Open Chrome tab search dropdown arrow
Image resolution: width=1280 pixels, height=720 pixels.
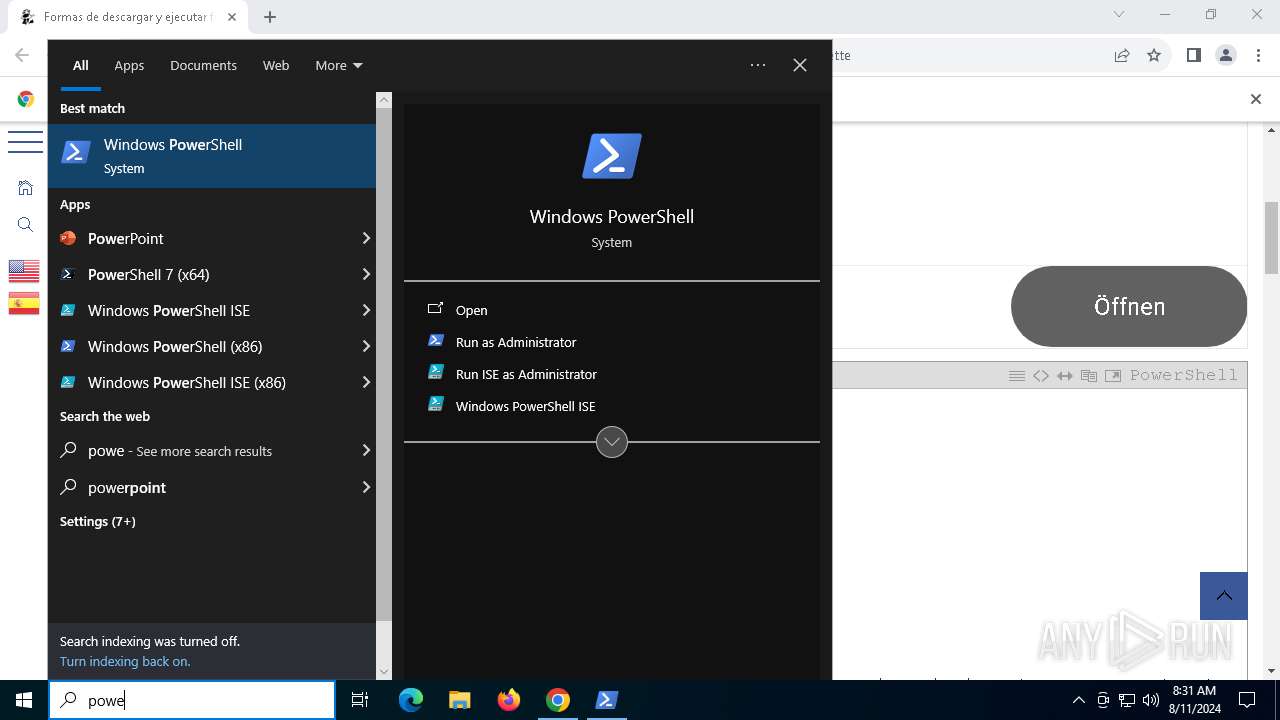pyautogui.click(x=1119, y=15)
